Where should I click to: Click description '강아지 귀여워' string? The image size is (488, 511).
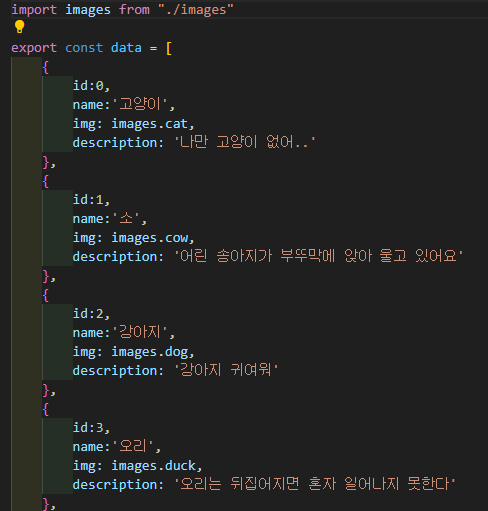[226, 370]
